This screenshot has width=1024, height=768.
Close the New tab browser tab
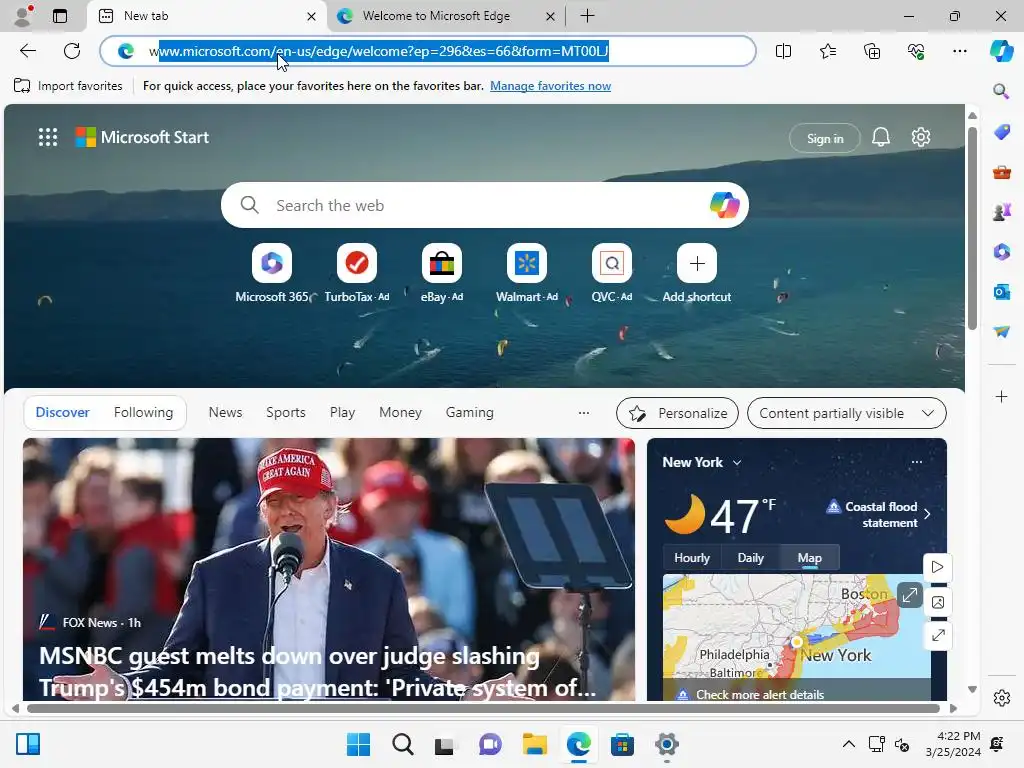[x=312, y=16]
